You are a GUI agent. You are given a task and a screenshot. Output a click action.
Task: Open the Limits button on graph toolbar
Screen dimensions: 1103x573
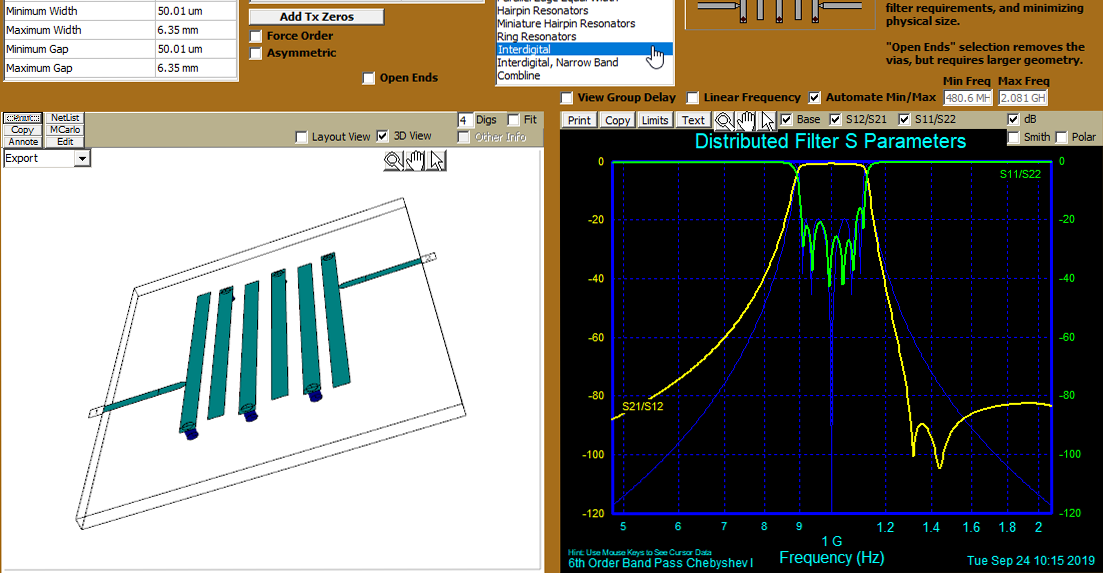point(655,120)
